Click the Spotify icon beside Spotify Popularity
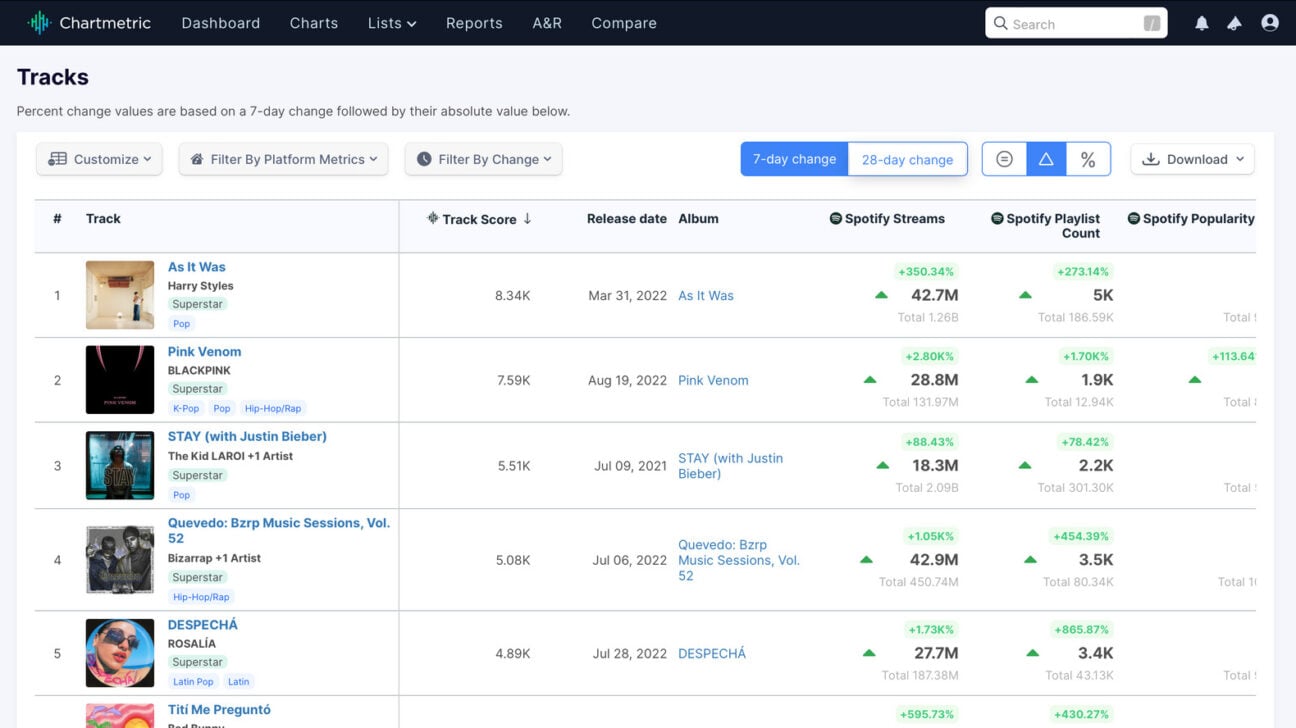Viewport: 1296px width, 728px height. 1132,218
